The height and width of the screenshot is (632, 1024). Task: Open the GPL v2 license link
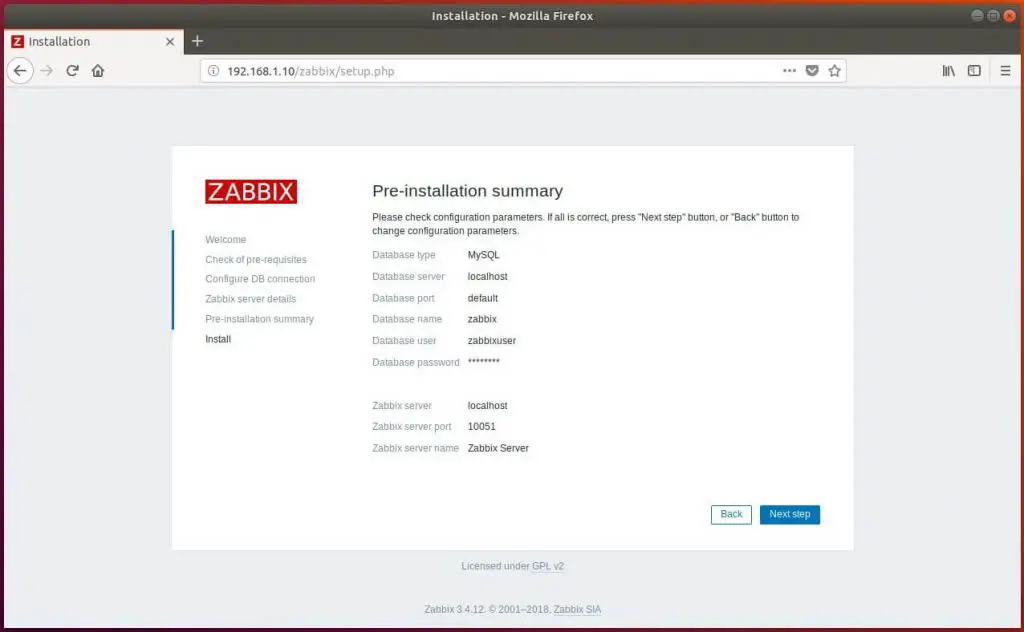(547, 566)
